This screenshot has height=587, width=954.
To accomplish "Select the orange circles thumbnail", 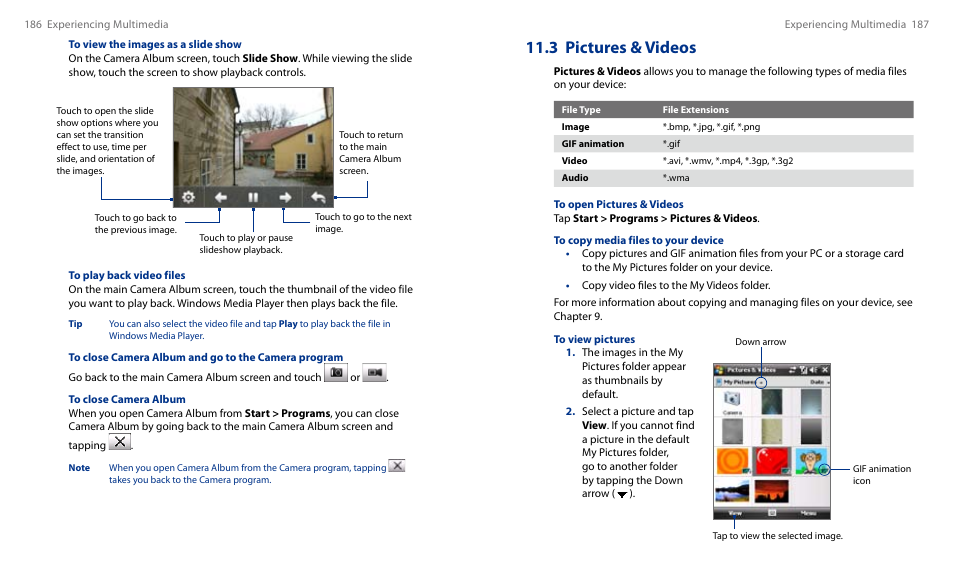I will point(733,461).
